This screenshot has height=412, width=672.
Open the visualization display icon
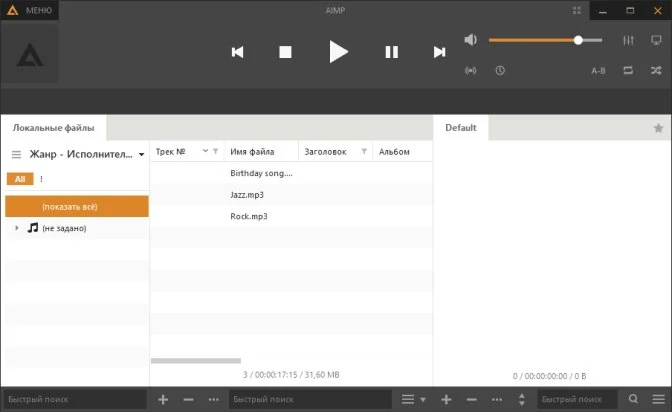click(x=656, y=40)
